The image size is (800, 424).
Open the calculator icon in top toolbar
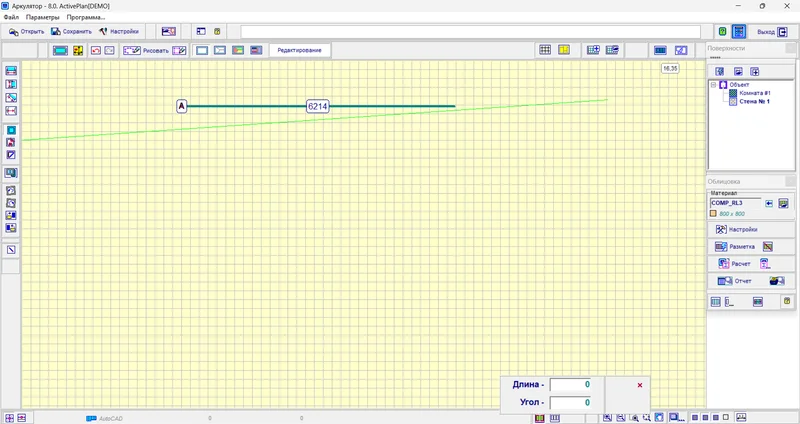[x=739, y=31]
